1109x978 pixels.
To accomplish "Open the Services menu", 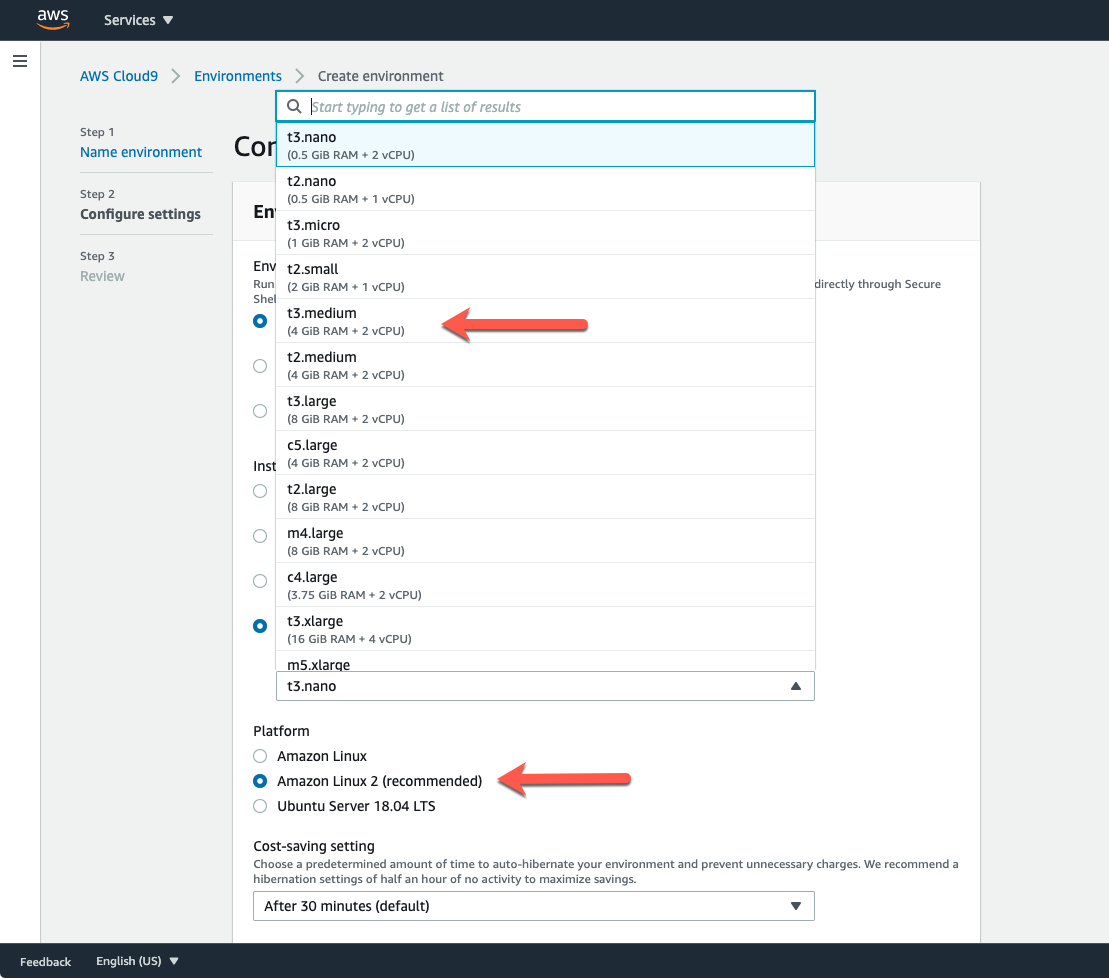I will (x=138, y=20).
